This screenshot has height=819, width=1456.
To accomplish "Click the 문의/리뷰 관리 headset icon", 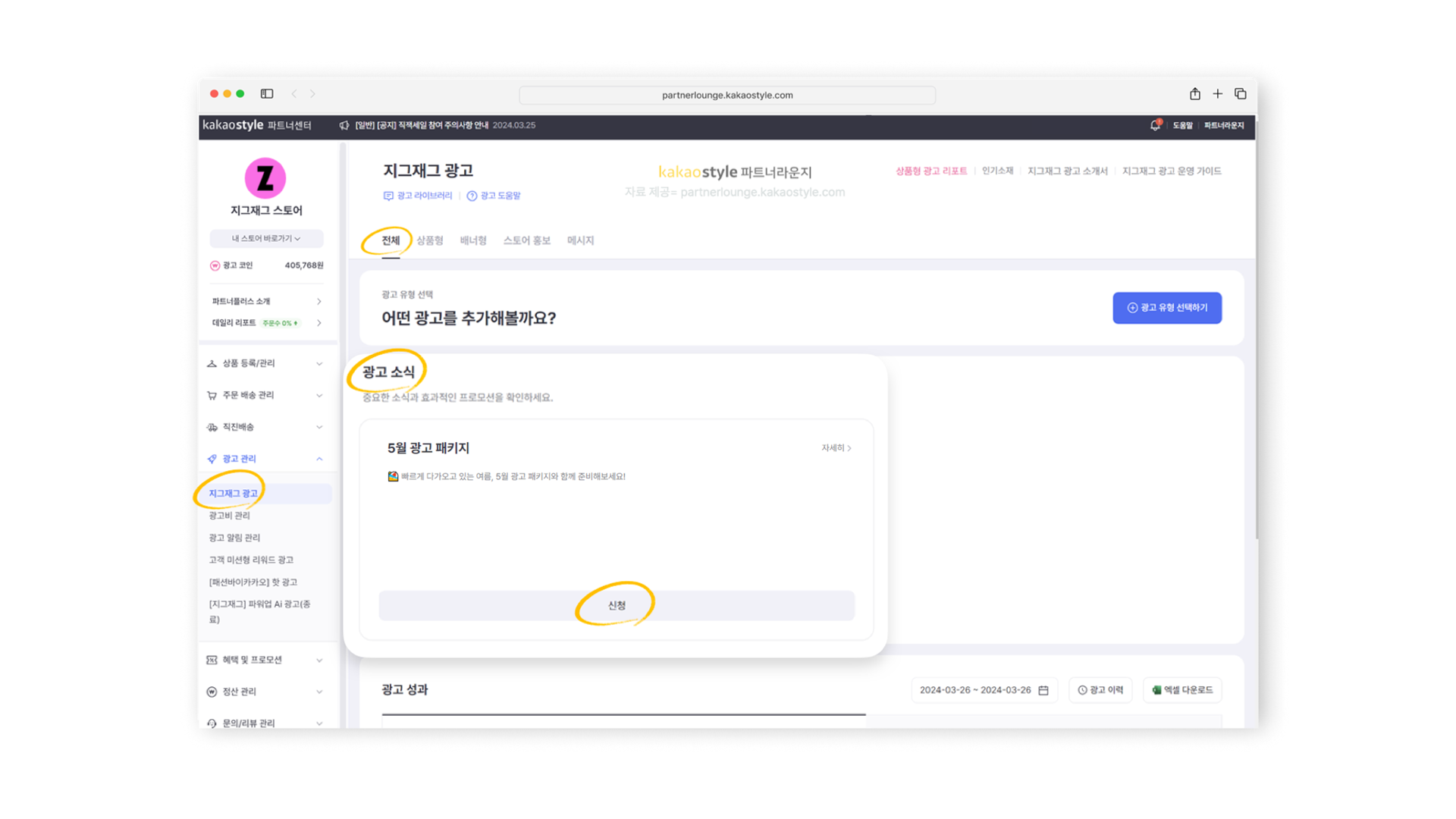I will pos(212,723).
